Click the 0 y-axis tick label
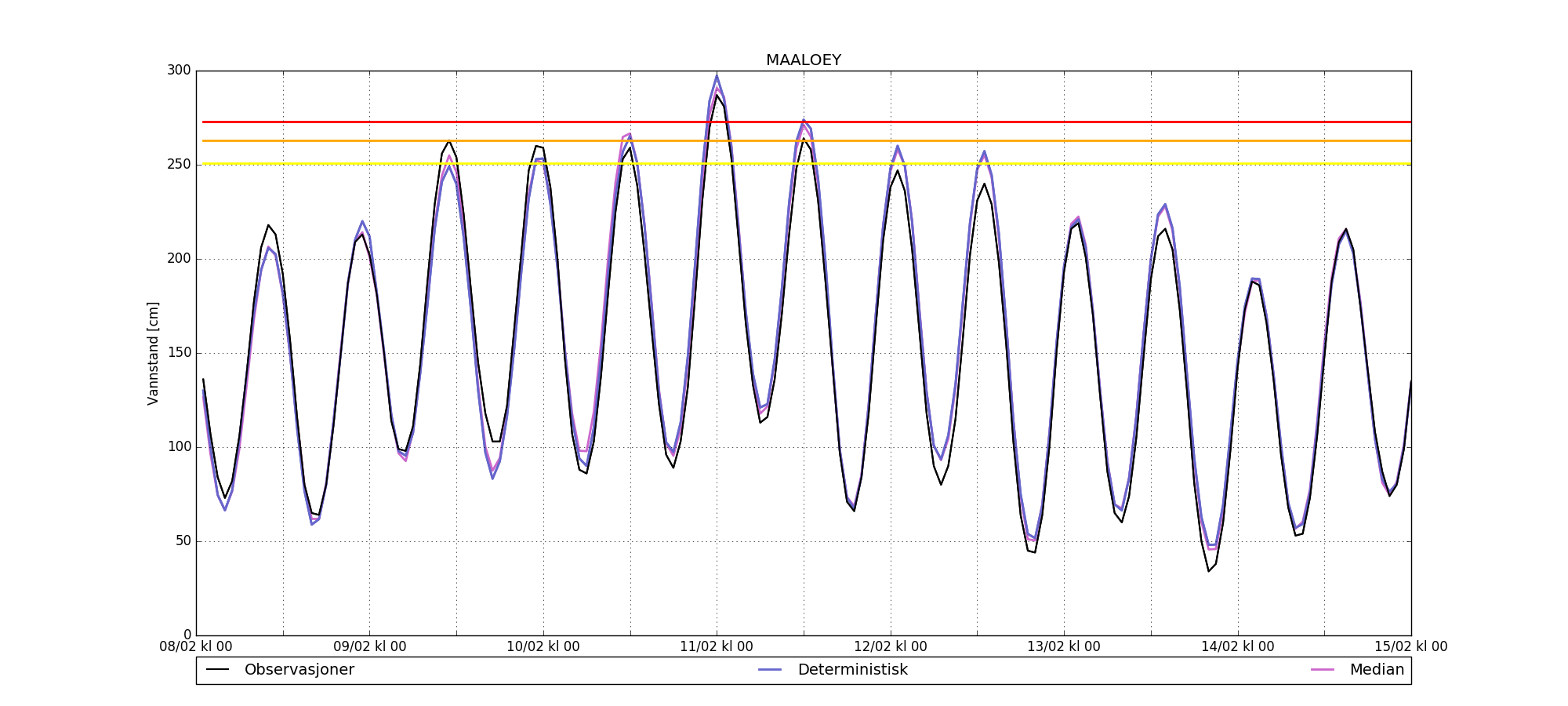1568x706 pixels. (x=187, y=635)
